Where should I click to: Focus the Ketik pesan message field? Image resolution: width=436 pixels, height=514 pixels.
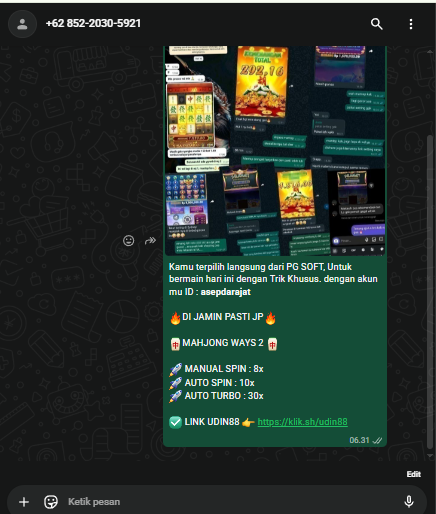[x=230, y=502]
